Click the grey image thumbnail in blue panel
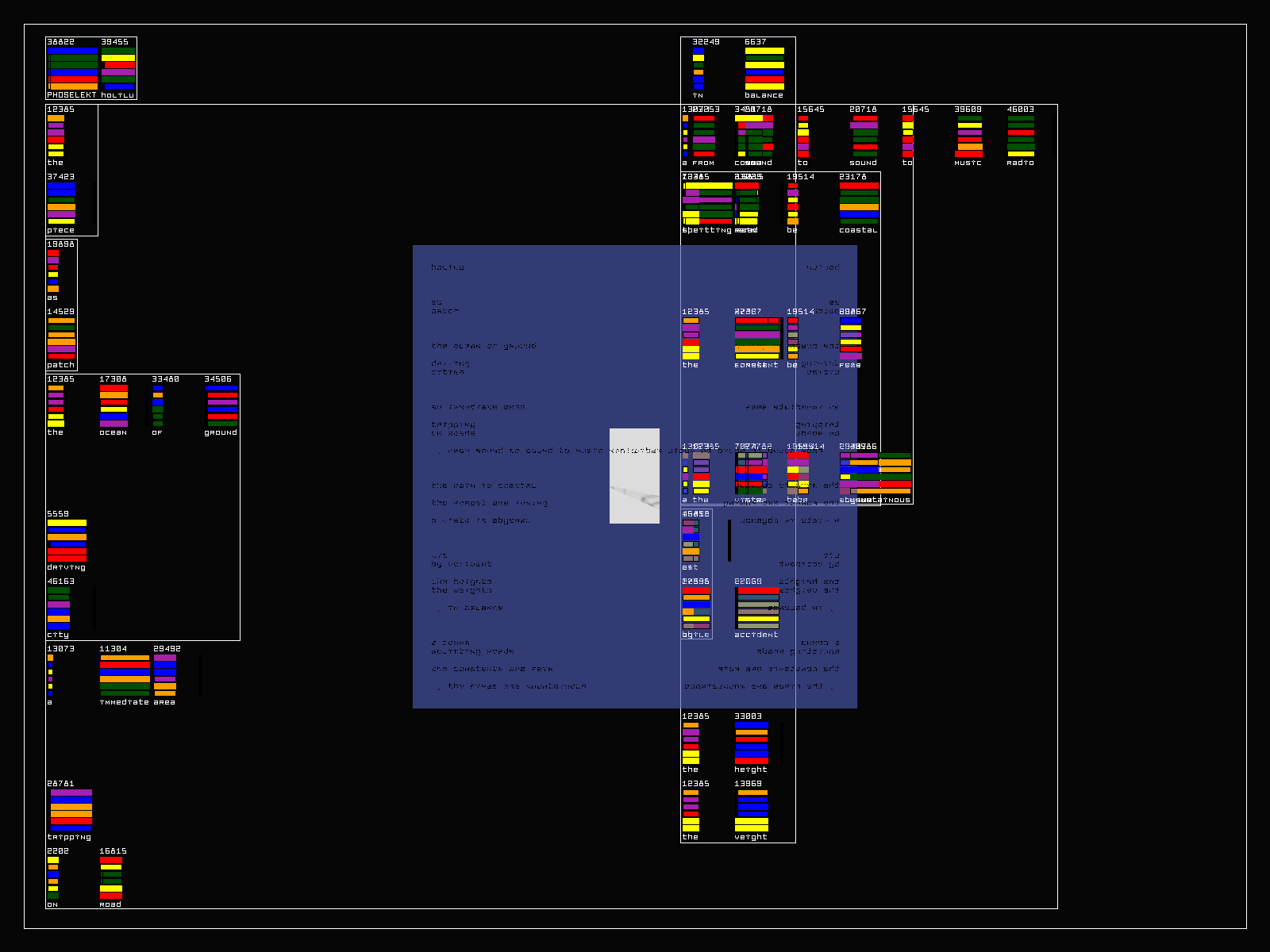Viewport: 1270px width, 952px height. pyautogui.click(x=634, y=476)
